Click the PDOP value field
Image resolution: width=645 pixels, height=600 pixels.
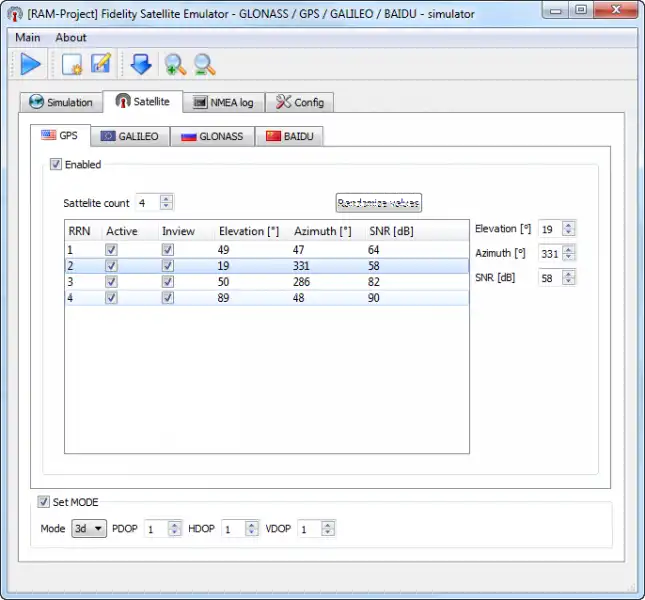point(156,529)
